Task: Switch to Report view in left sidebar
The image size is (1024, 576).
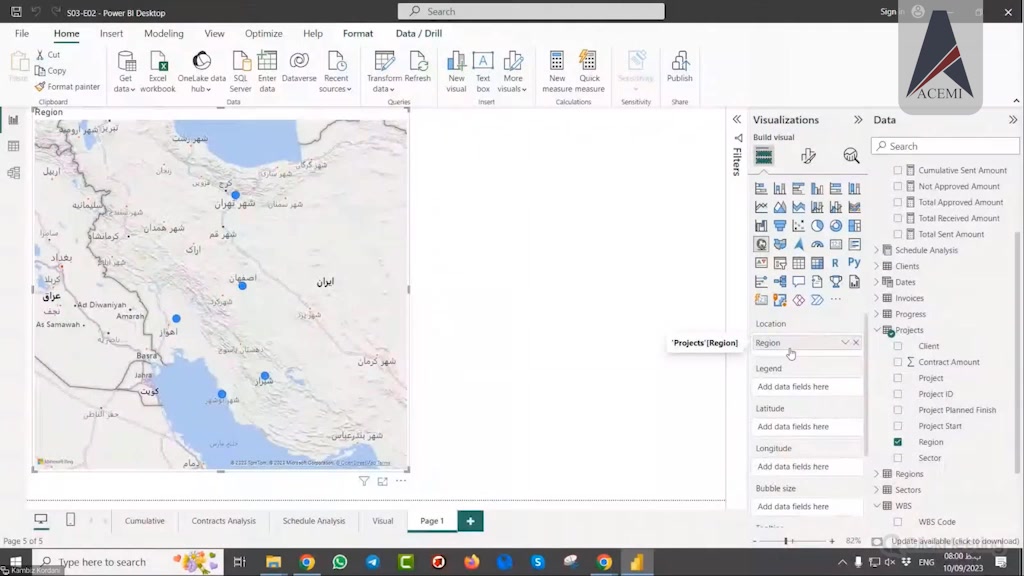Action: pyautogui.click(x=14, y=120)
